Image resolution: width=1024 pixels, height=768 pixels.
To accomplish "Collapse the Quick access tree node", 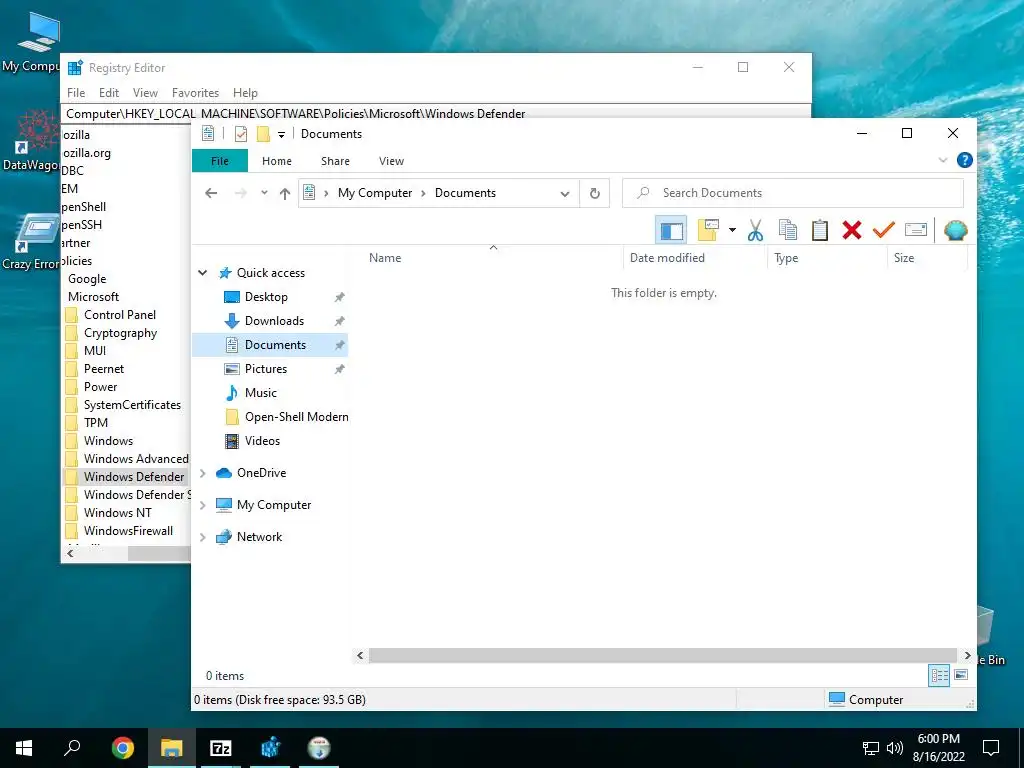I will coord(202,273).
